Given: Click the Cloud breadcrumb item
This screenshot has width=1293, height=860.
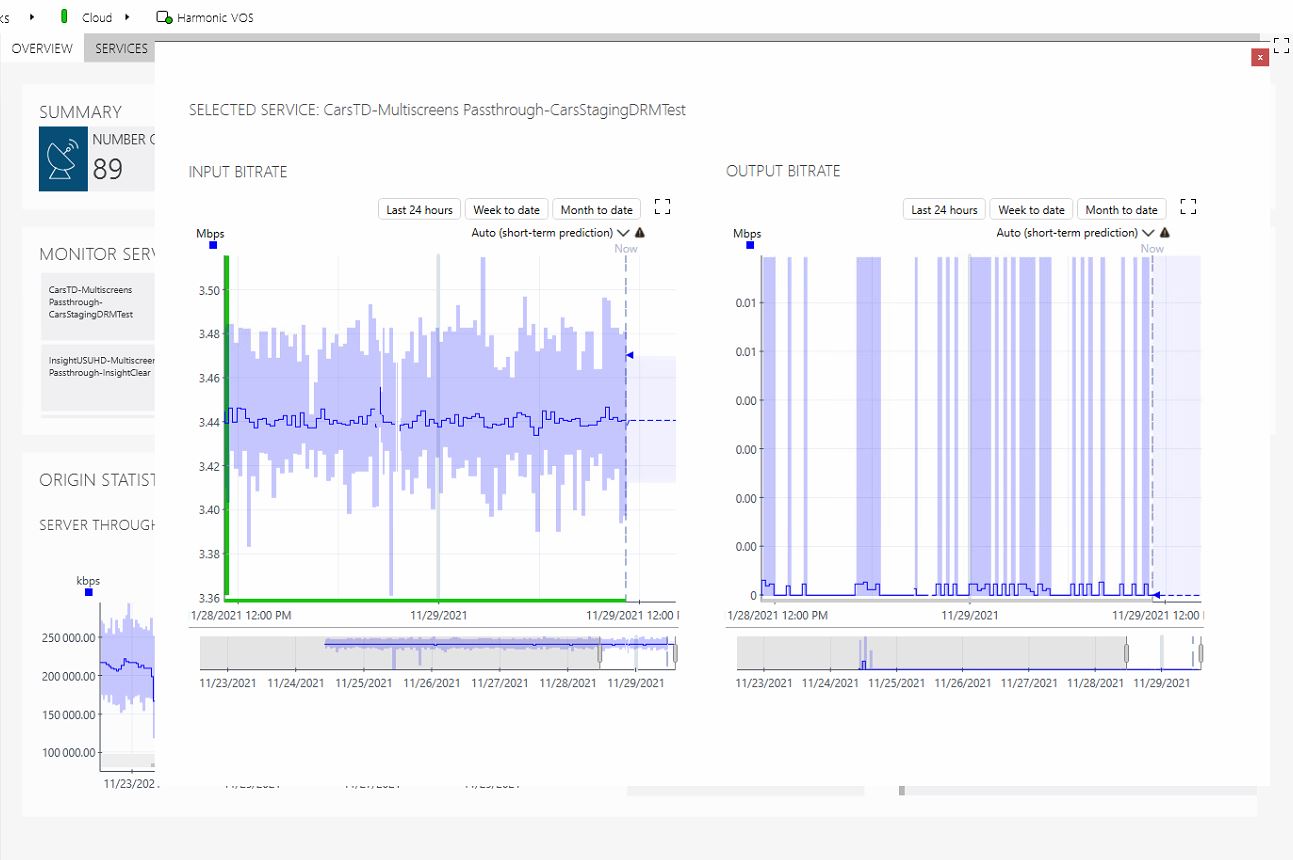Looking at the screenshot, I should click(x=97, y=18).
